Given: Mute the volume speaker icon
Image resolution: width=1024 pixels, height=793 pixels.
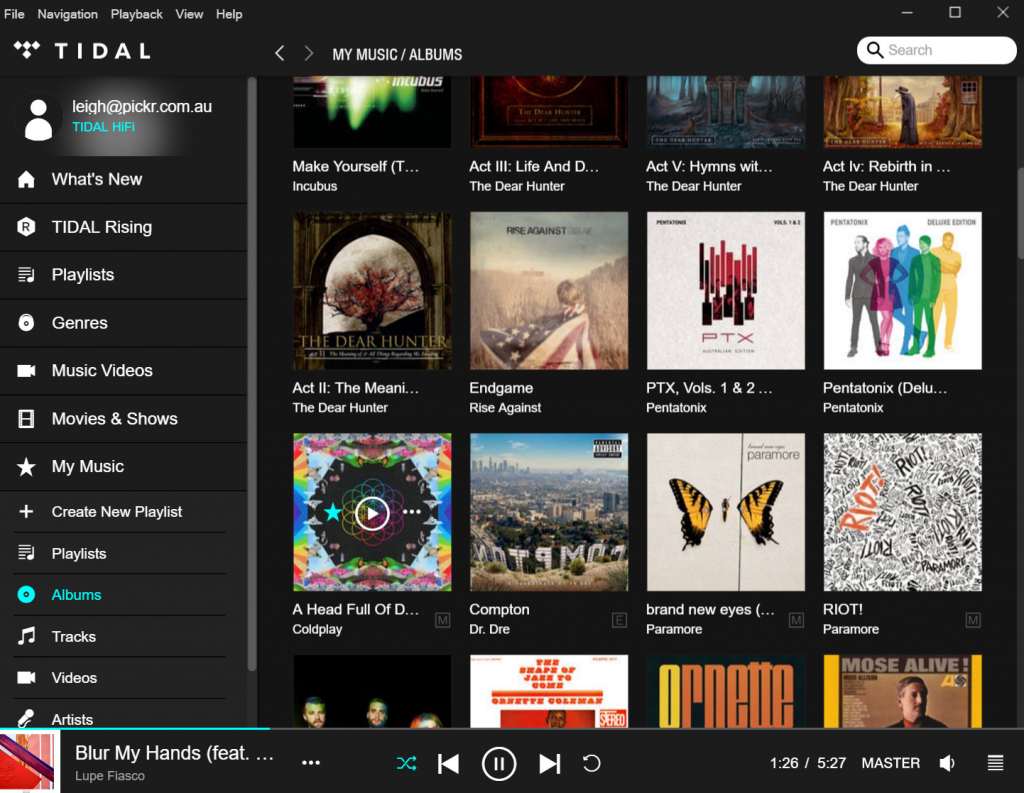Looking at the screenshot, I should point(947,763).
